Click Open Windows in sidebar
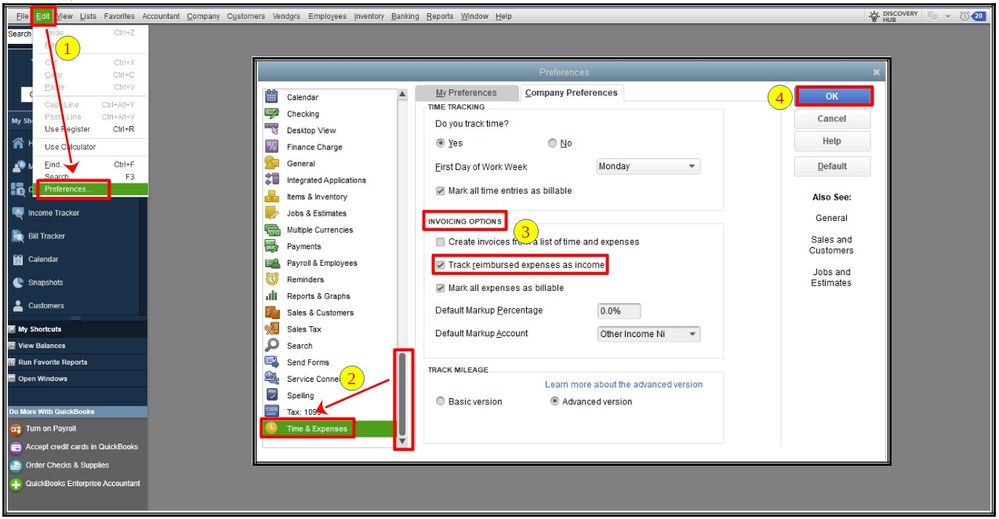Screen dimensions: 999x519 click(42, 379)
